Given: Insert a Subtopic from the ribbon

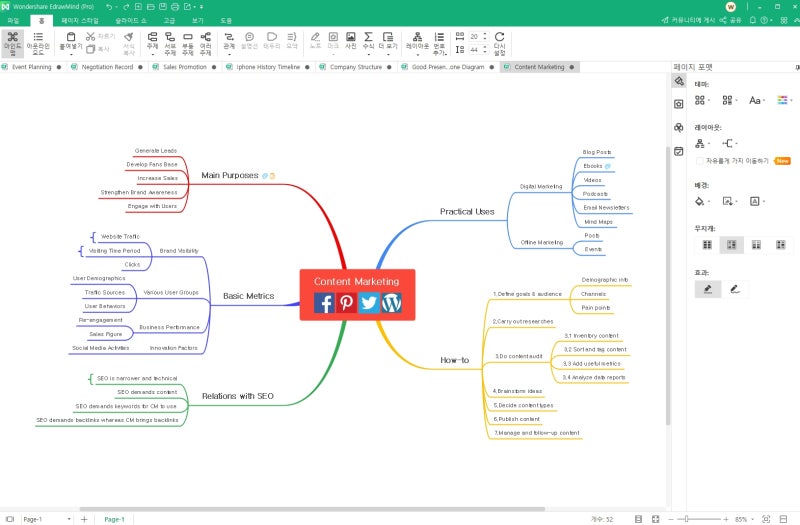Looking at the screenshot, I should coord(170,43).
